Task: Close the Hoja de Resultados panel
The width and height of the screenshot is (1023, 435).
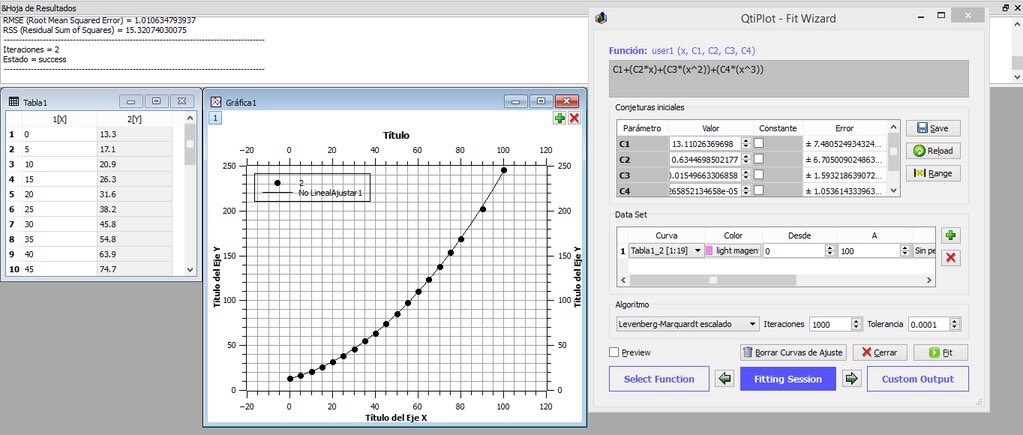Action: click(1016, 8)
